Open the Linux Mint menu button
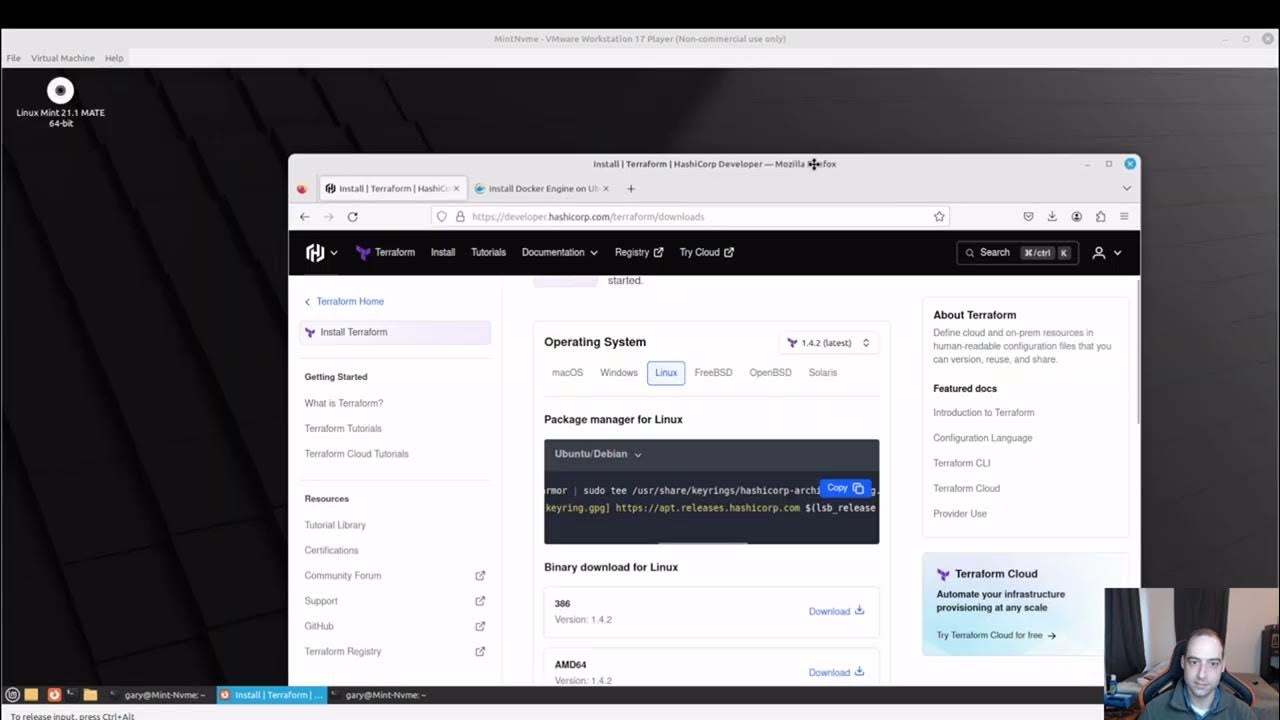Viewport: 1280px width, 720px height. point(13,694)
